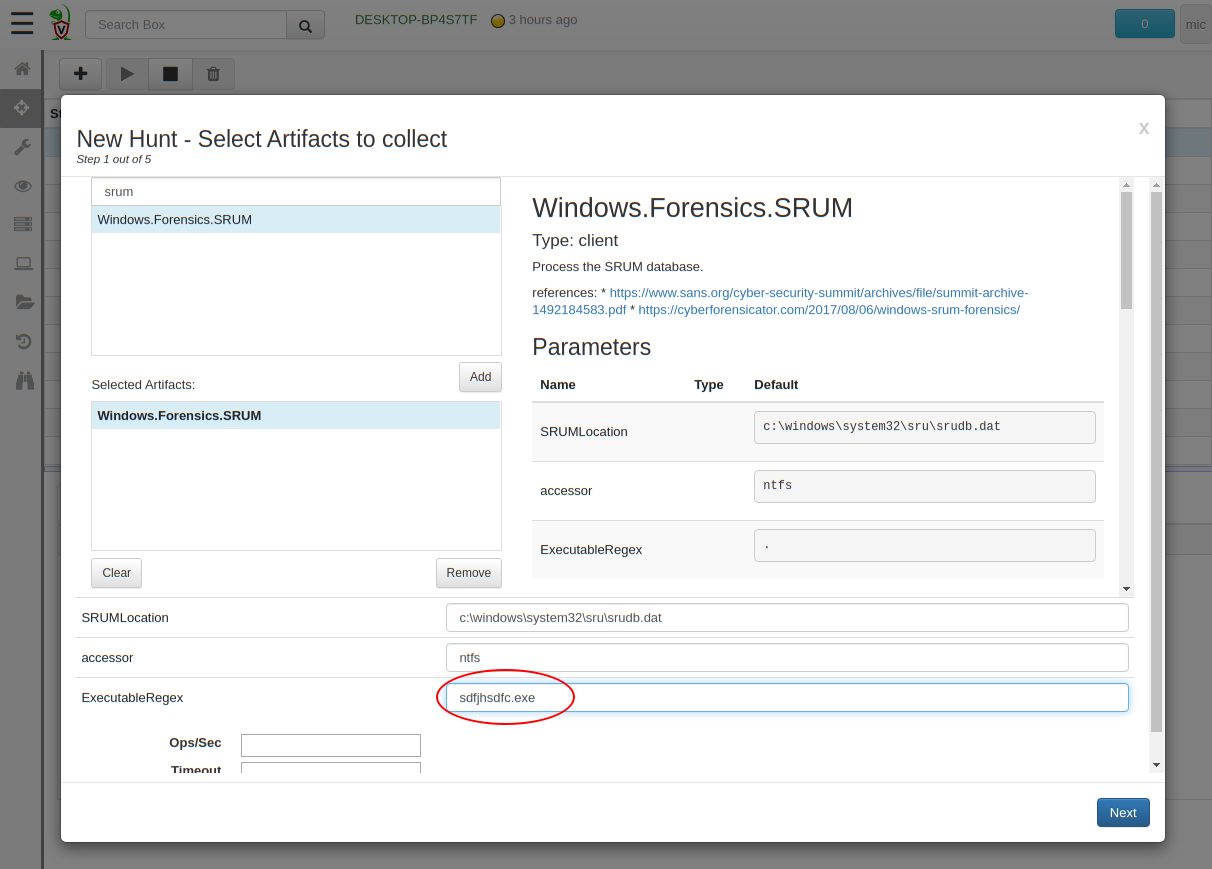The height and width of the screenshot is (869, 1212).
Task: Click the binoculars sidebar icon
Action: pyautogui.click(x=24, y=380)
